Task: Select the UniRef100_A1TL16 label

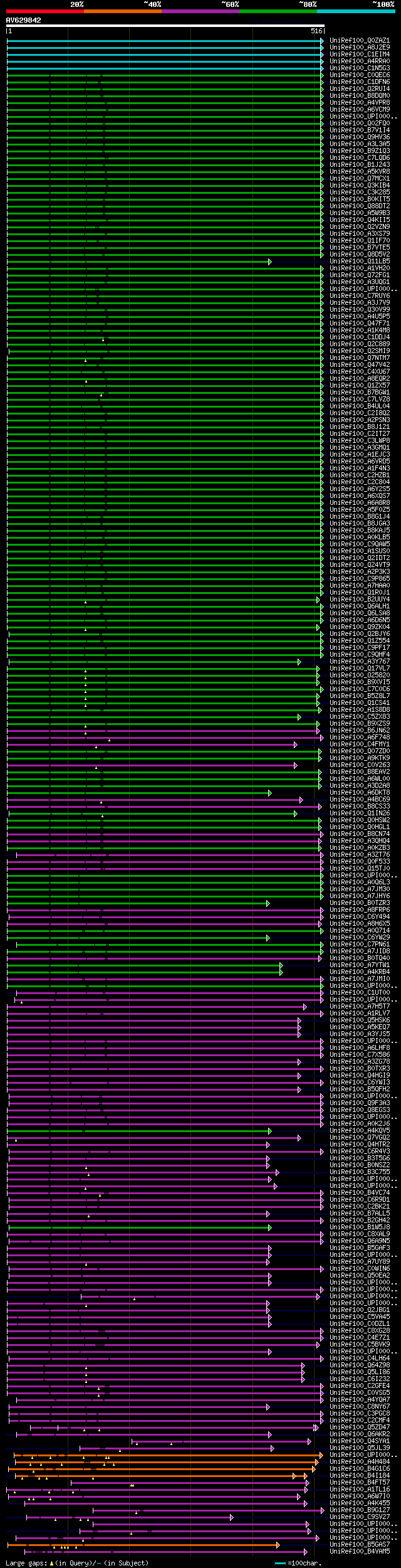Action: pyautogui.click(x=360, y=1490)
